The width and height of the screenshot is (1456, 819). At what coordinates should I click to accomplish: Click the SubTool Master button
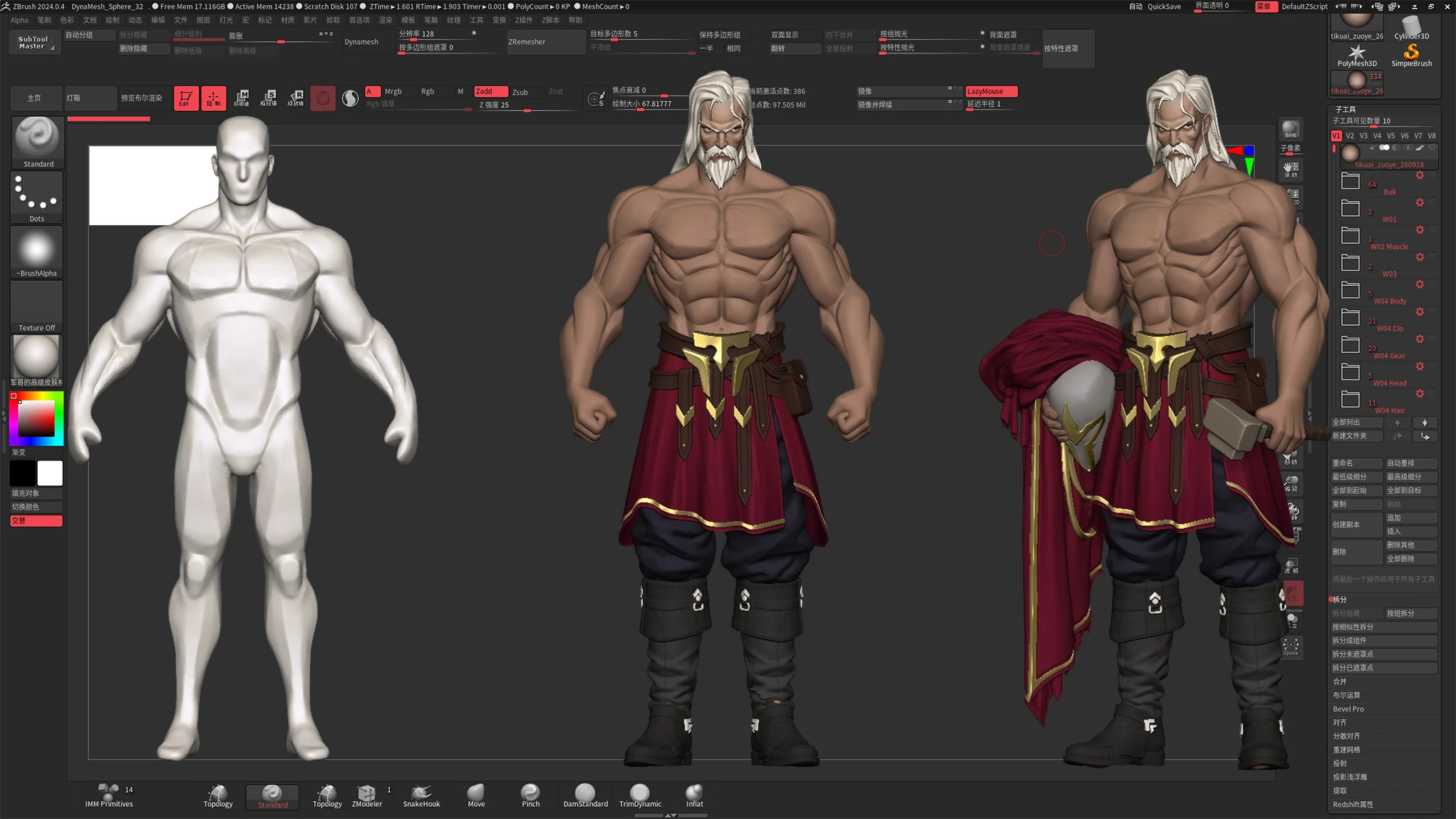tap(33, 42)
